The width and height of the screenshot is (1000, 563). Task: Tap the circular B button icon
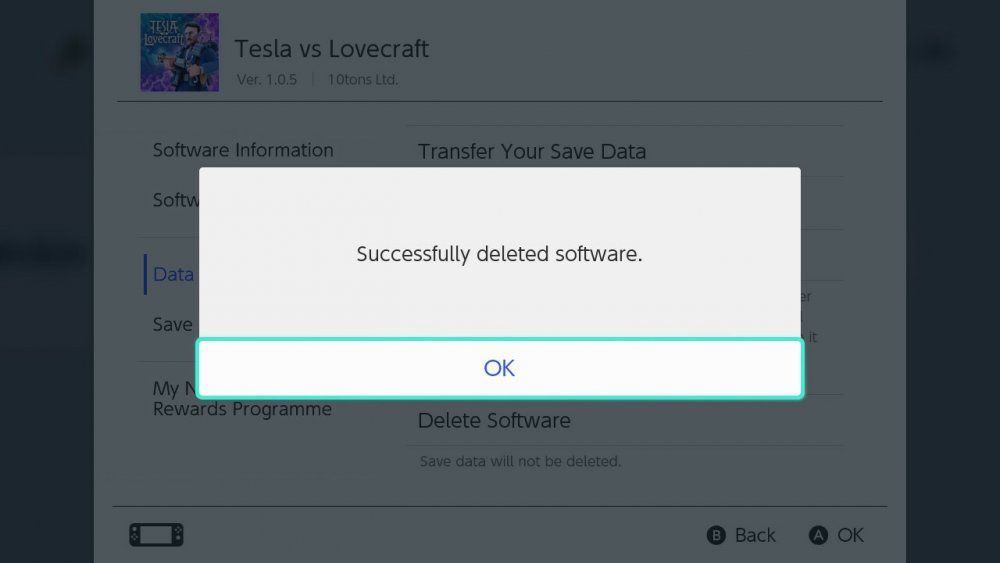[x=716, y=535]
